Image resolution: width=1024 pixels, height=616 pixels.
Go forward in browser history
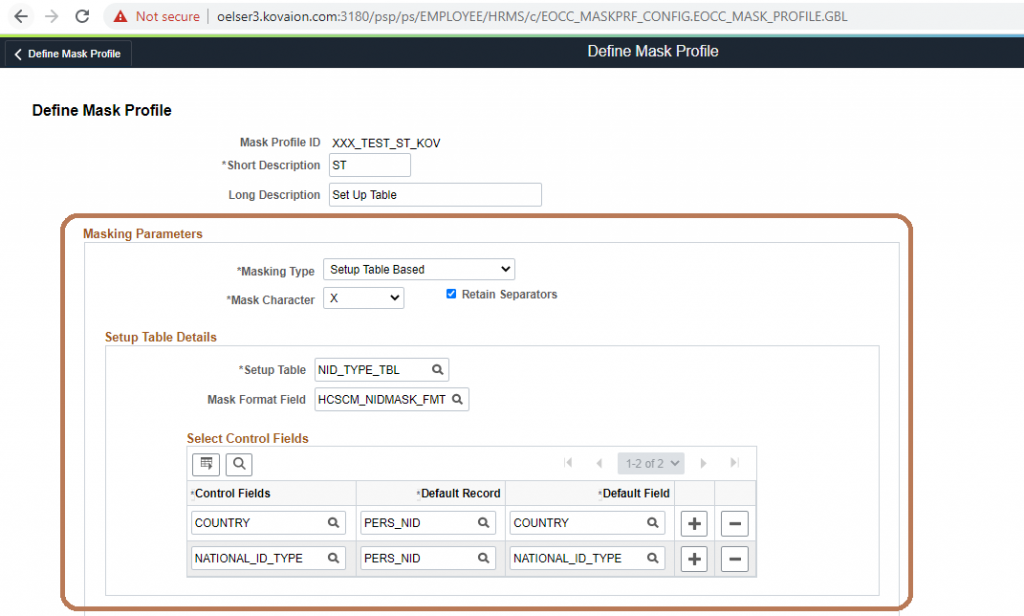tap(52, 16)
